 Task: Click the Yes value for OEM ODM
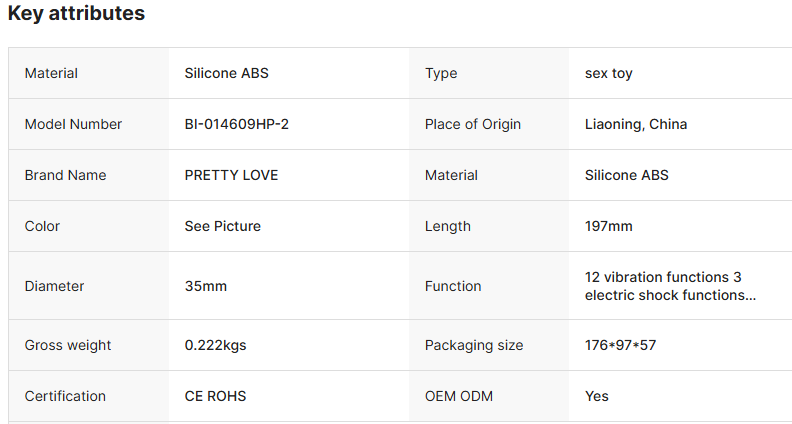597,396
